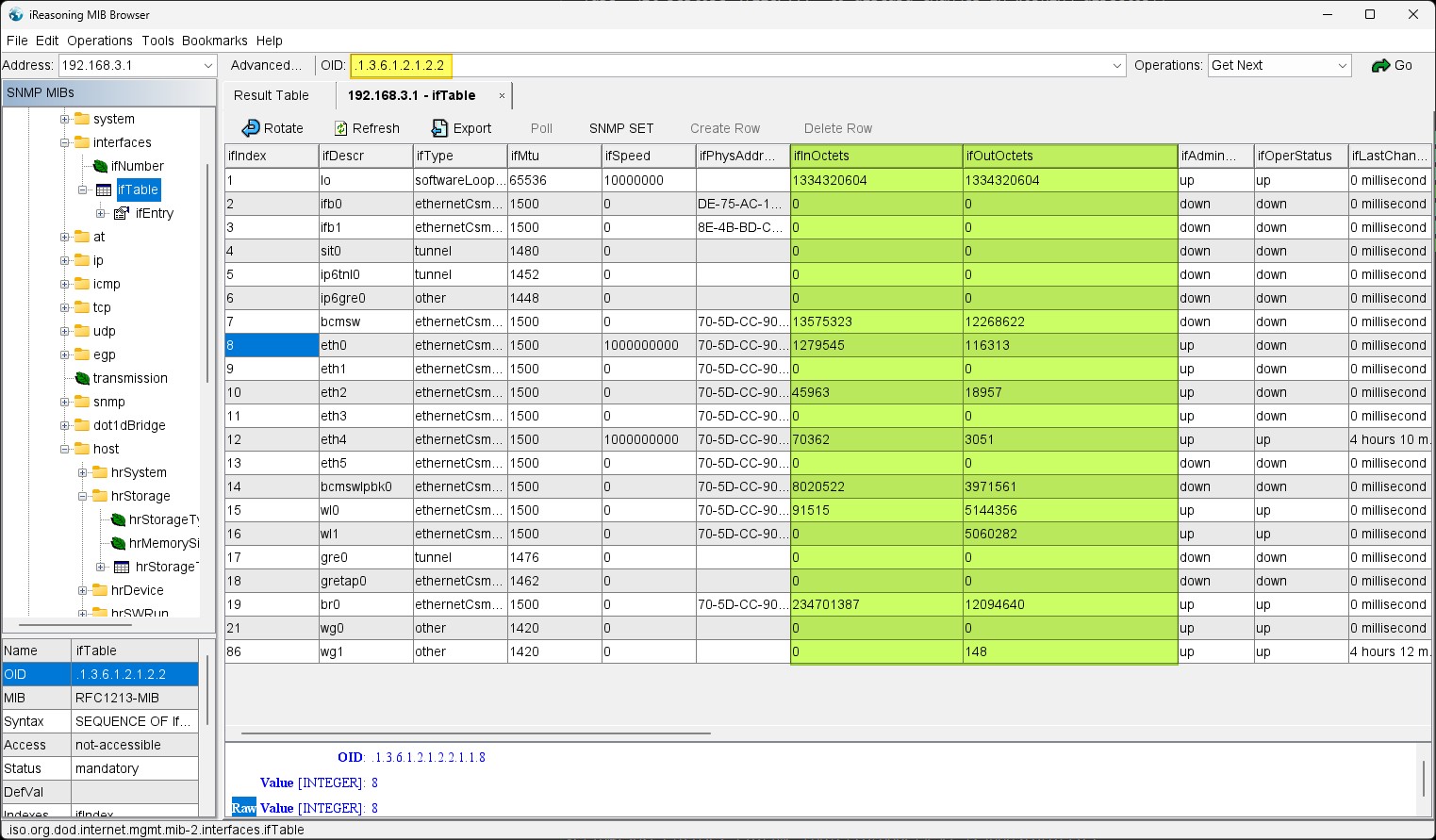The width and height of the screenshot is (1436, 840).
Task: Open the Operations Get Next dropdown
Action: 1343,66
